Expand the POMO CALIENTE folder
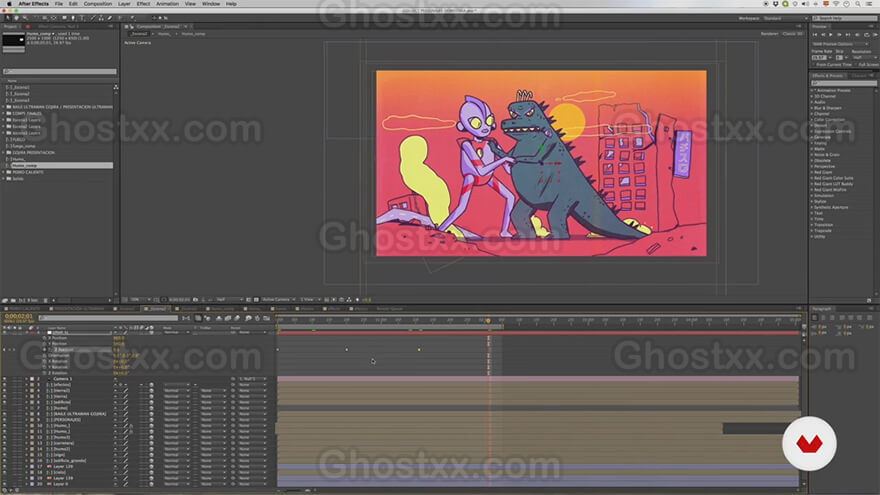 coord(3,172)
